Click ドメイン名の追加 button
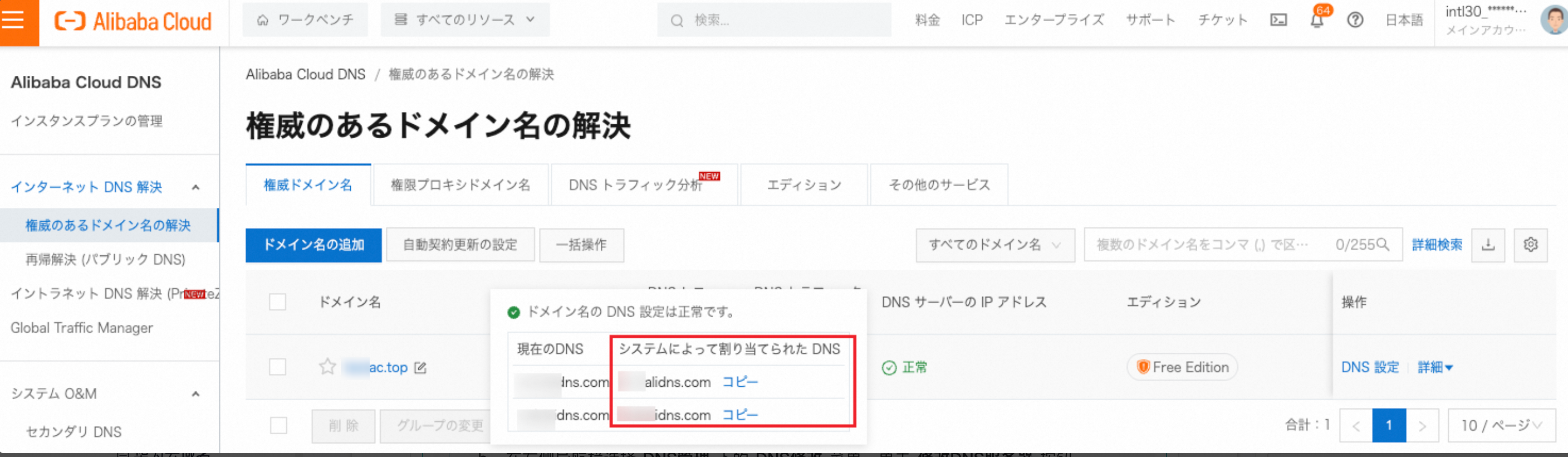 coord(313,245)
